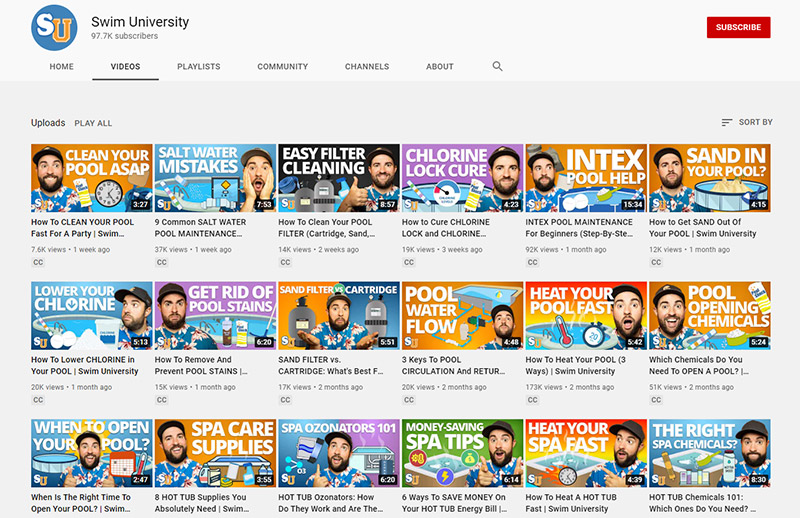The height and width of the screenshot is (518, 800).
Task: Click CC badge under EASY FILTER CLEANING video
Action: coord(285,262)
